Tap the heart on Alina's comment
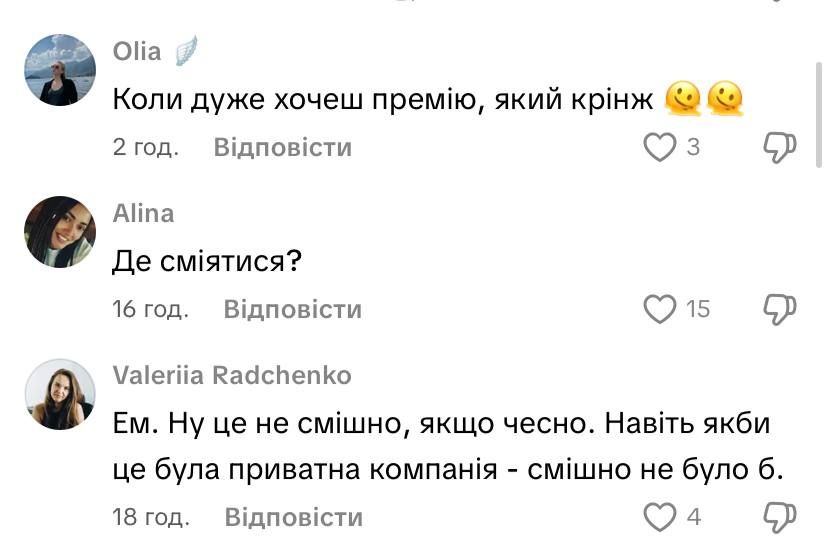This screenshot has width=828, height=537. pyautogui.click(x=659, y=310)
